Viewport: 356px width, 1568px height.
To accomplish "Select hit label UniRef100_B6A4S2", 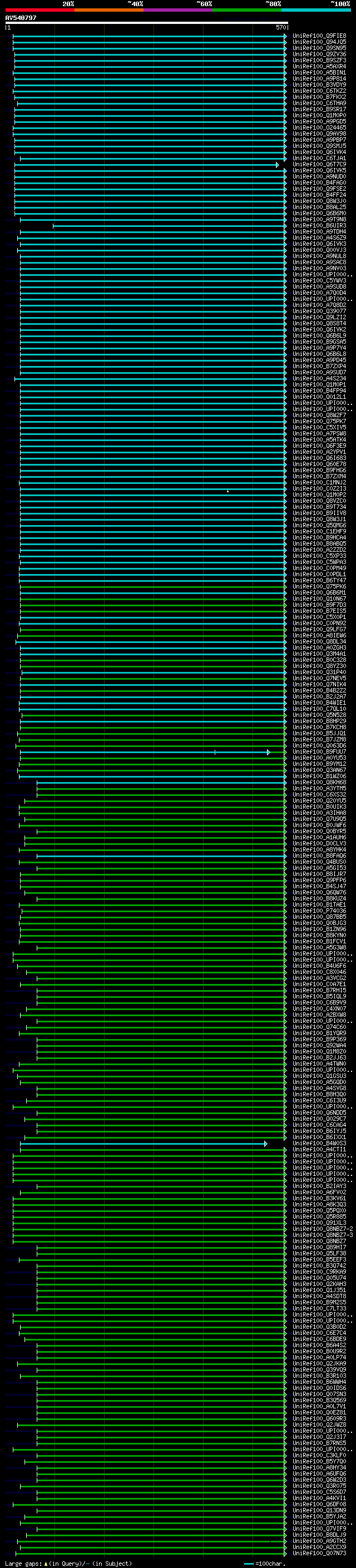I will pyautogui.click(x=319, y=1345).
